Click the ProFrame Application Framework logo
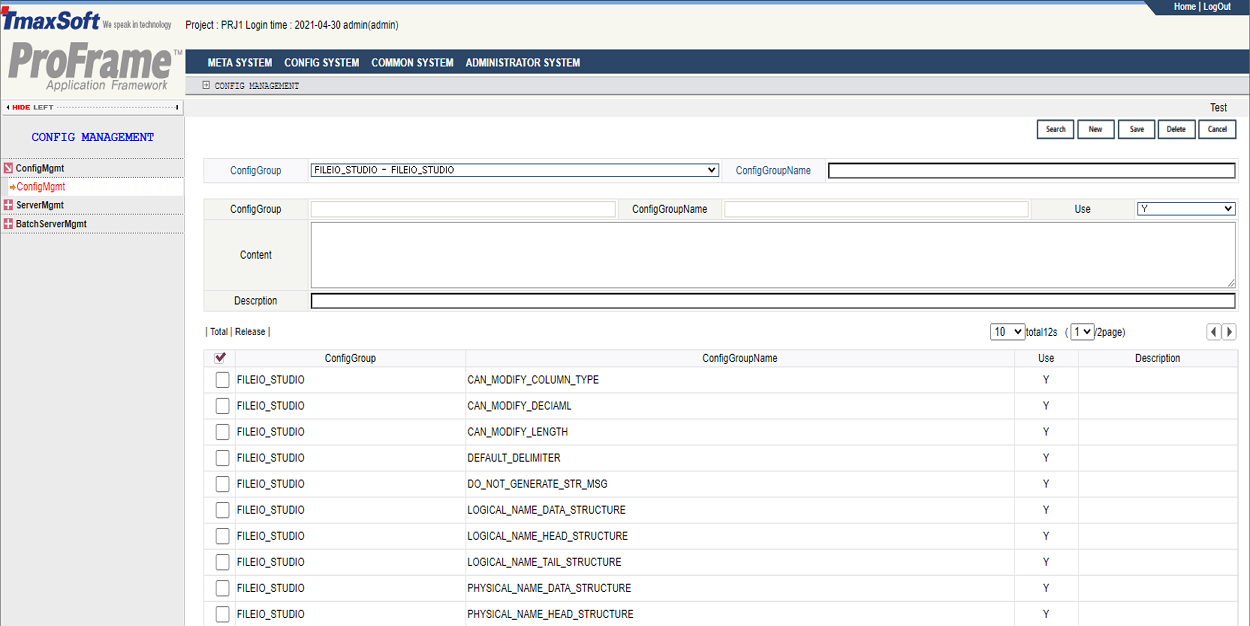Screen dimensions: 1250x626 click(93, 67)
